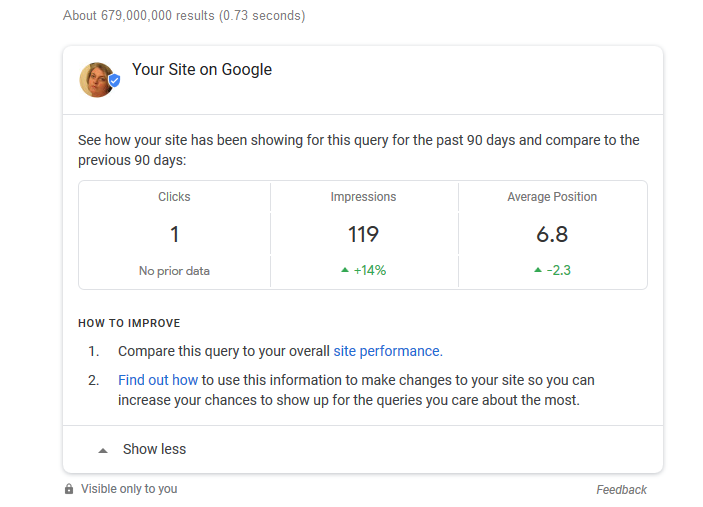Collapse card with Show less arrow
703x507 pixels.
coord(103,451)
